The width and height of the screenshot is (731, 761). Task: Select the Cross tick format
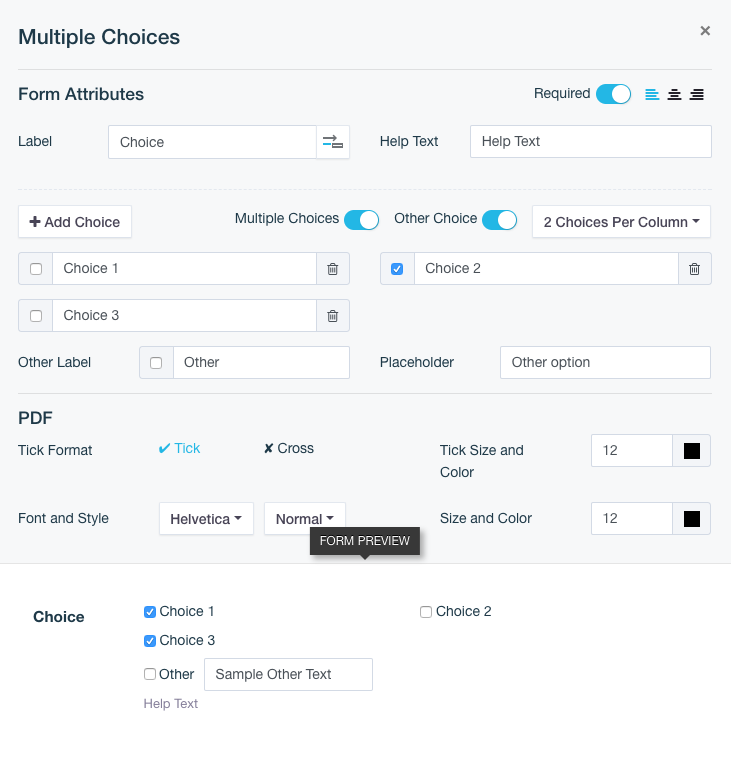289,449
